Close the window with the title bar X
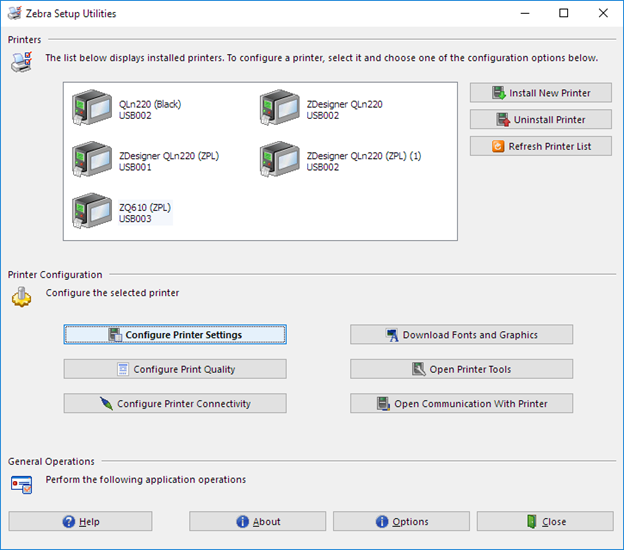The width and height of the screenshot is (624, 550). click(603, 13)
